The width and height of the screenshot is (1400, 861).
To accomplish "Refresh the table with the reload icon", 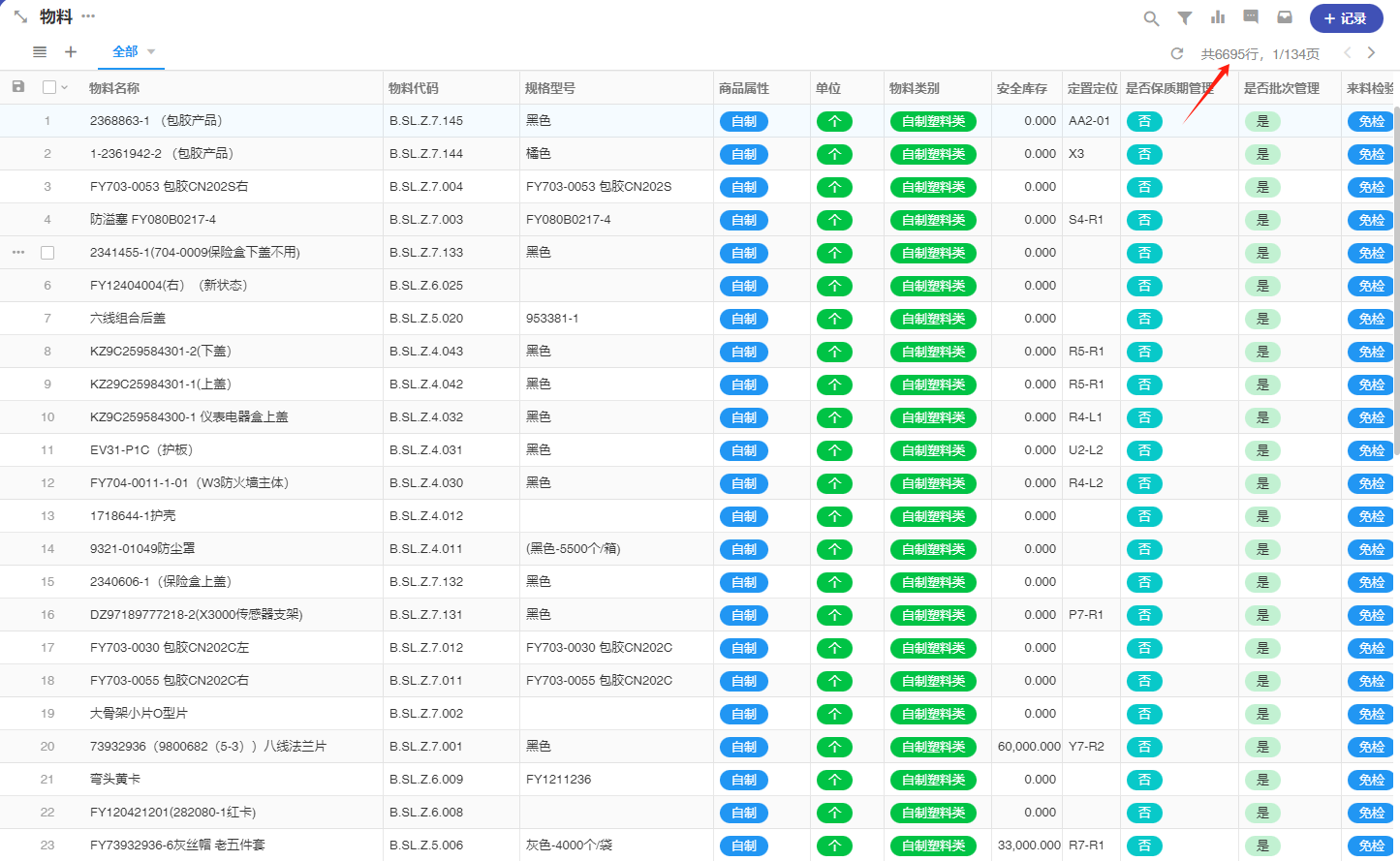I will pyautogui.click(x=1177, y=53).
